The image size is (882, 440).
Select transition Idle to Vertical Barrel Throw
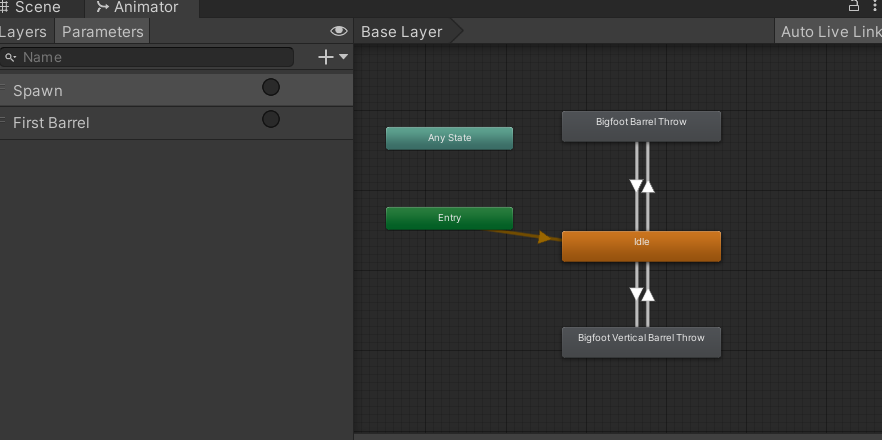click(x=636, y=294)
